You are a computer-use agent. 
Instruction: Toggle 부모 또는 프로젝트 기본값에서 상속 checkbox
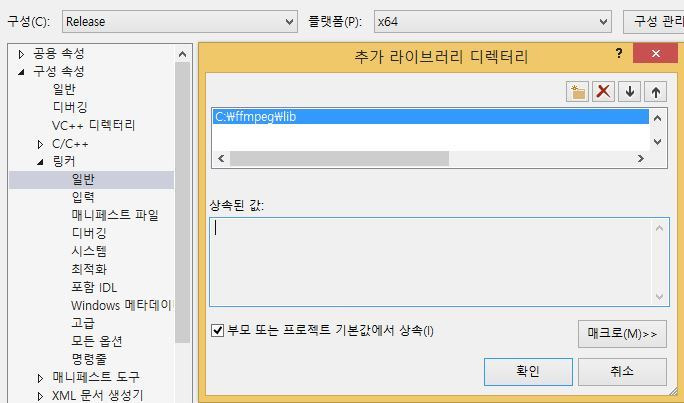click(x=217, y=330)
